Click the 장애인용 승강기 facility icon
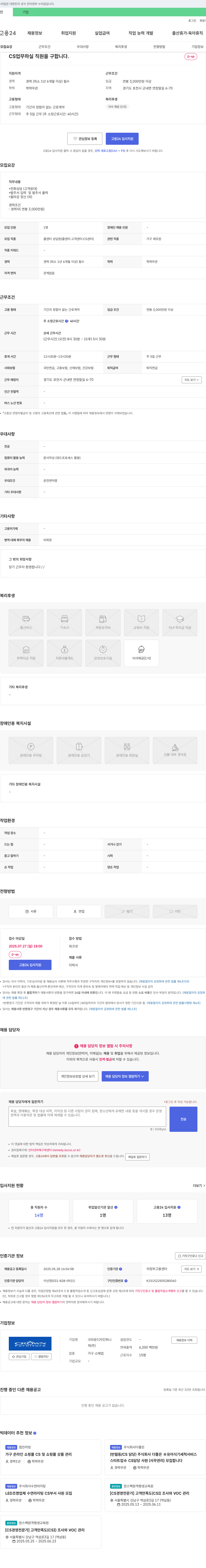Viewport: 206px width, 1568px height. pos(79,750)
